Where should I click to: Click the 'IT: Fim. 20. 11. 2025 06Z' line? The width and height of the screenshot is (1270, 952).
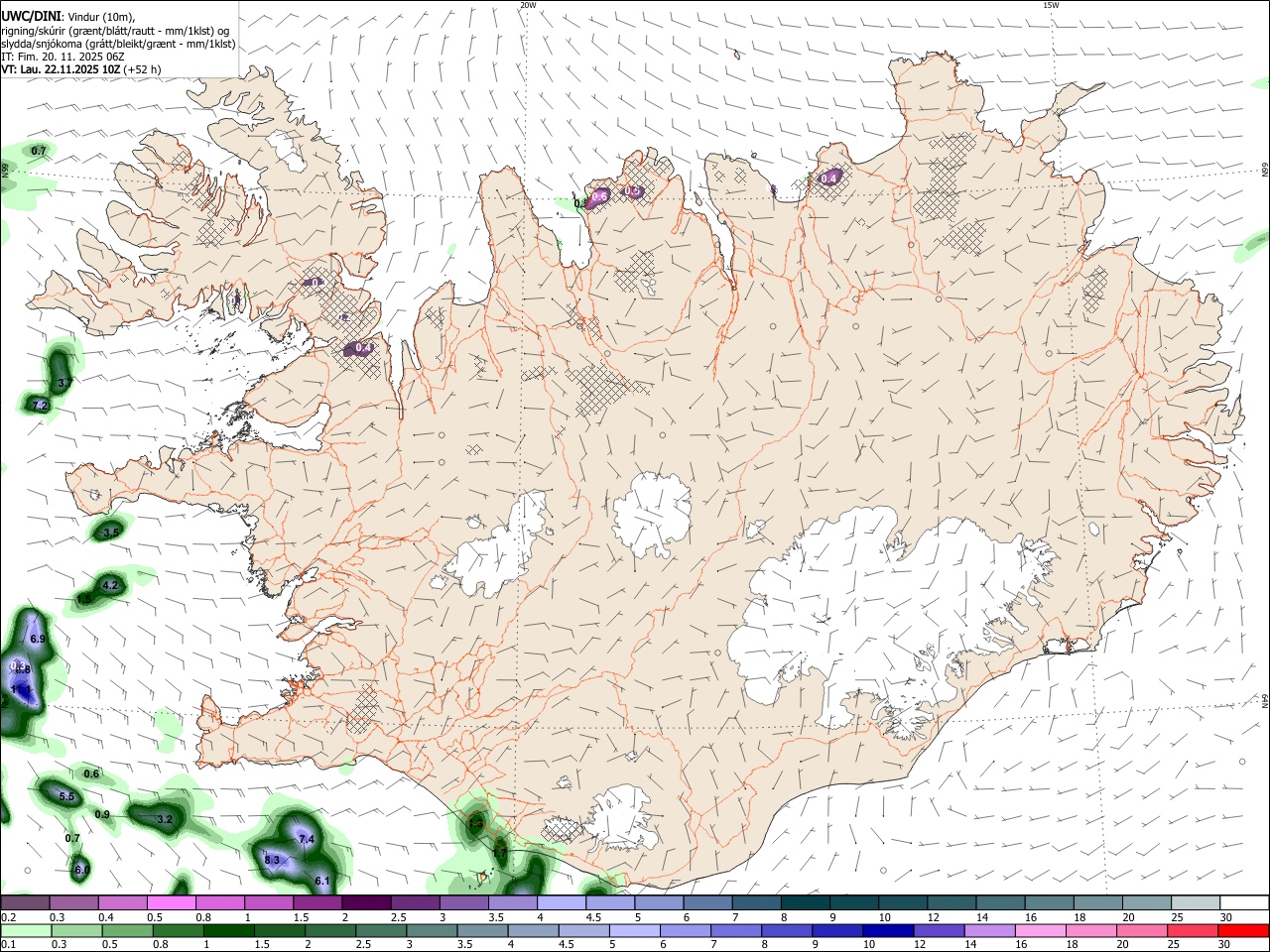click(63, 57)
